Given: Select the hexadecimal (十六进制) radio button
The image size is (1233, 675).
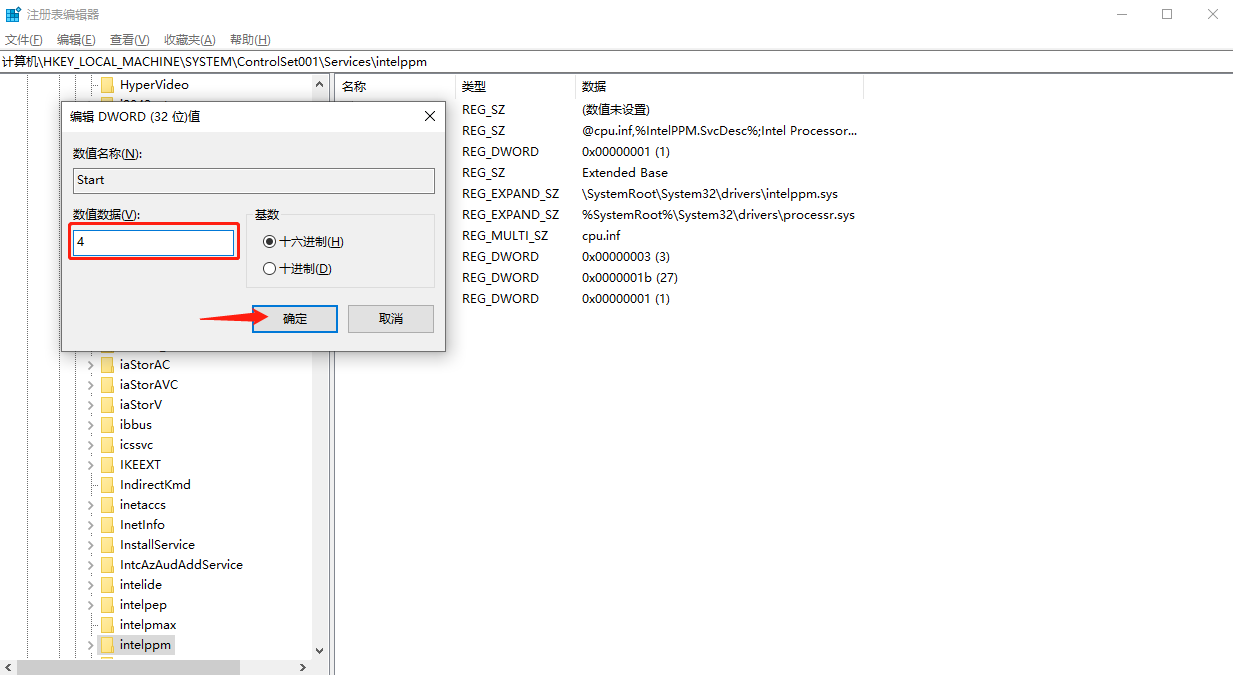Looking at the screenshot, I should click(x=269, y=242).
